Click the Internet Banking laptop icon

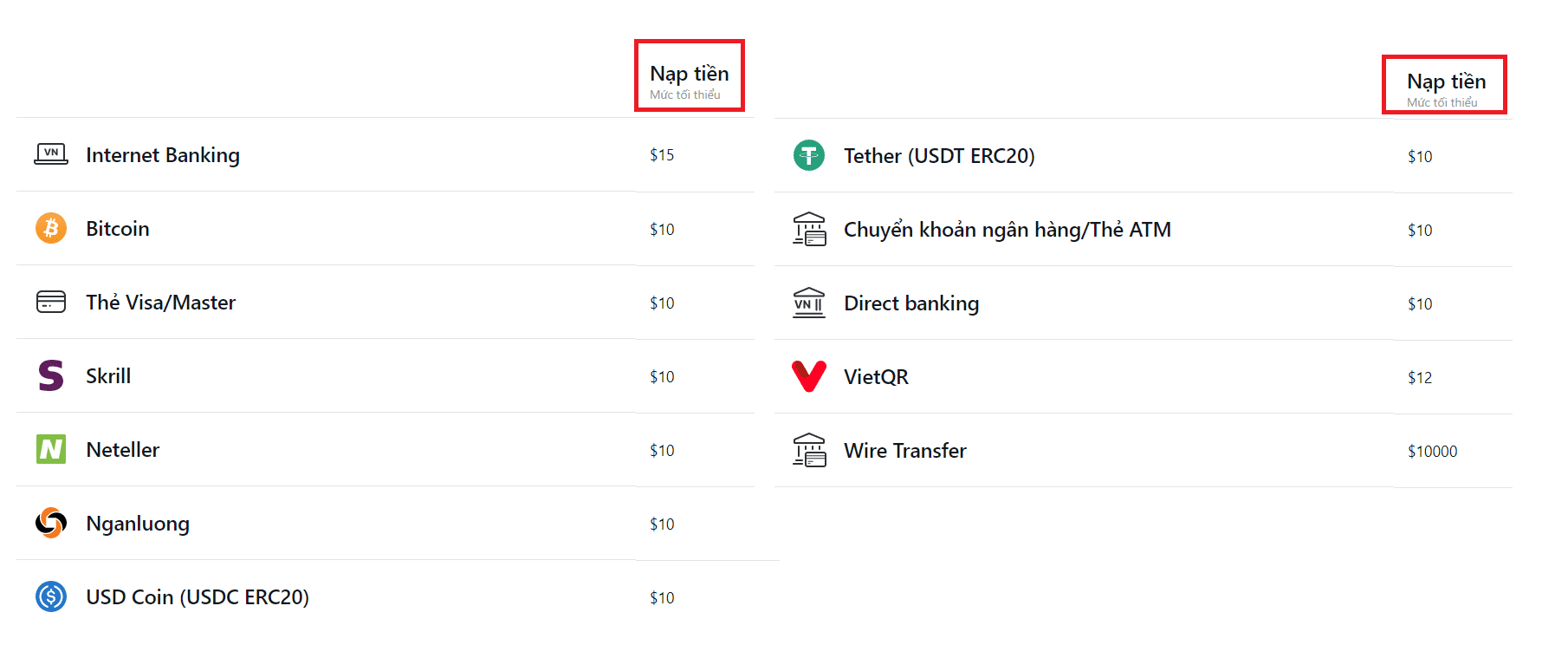coord(51,154)
